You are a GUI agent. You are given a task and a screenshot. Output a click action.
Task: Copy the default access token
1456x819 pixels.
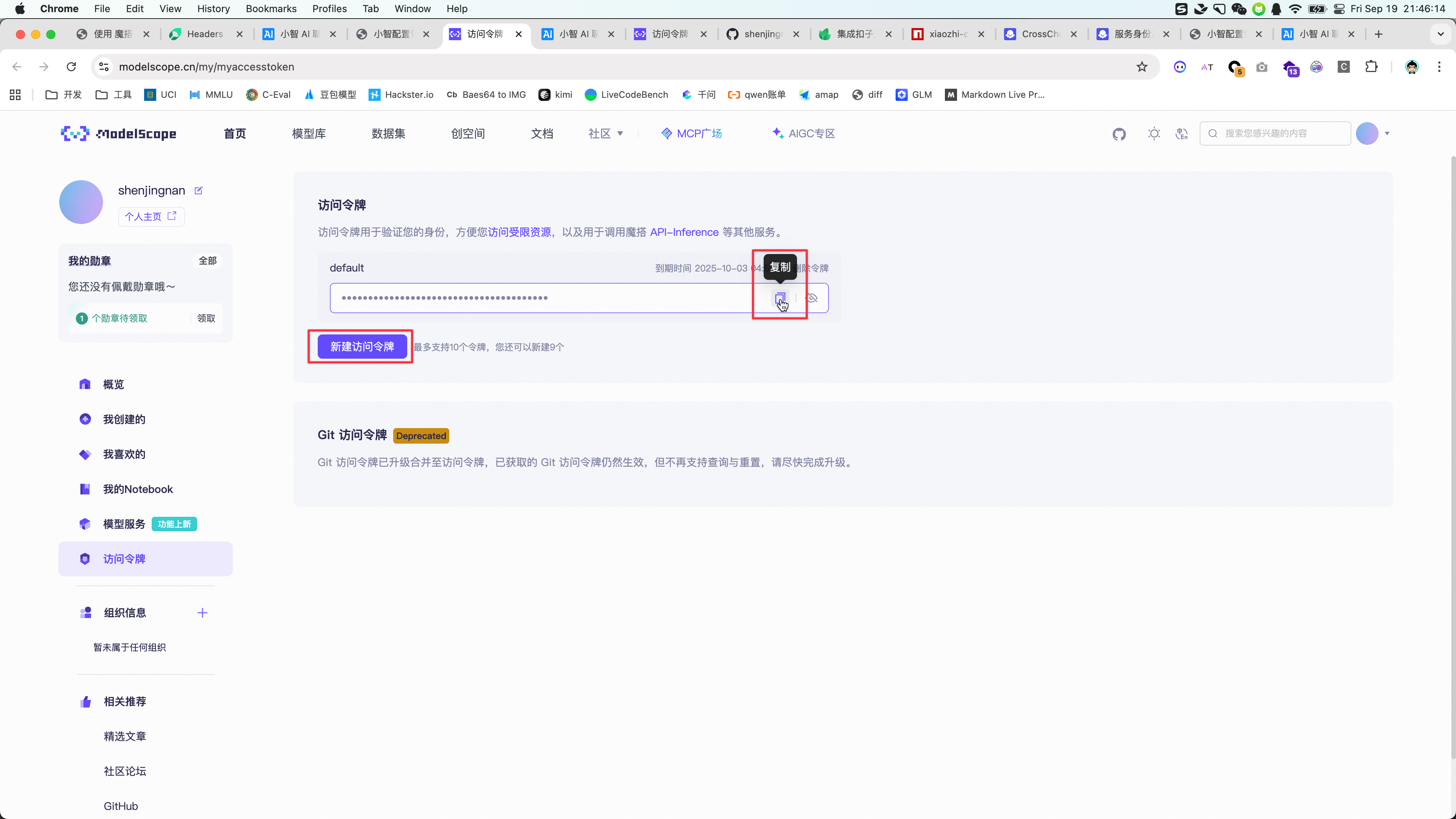780,298
